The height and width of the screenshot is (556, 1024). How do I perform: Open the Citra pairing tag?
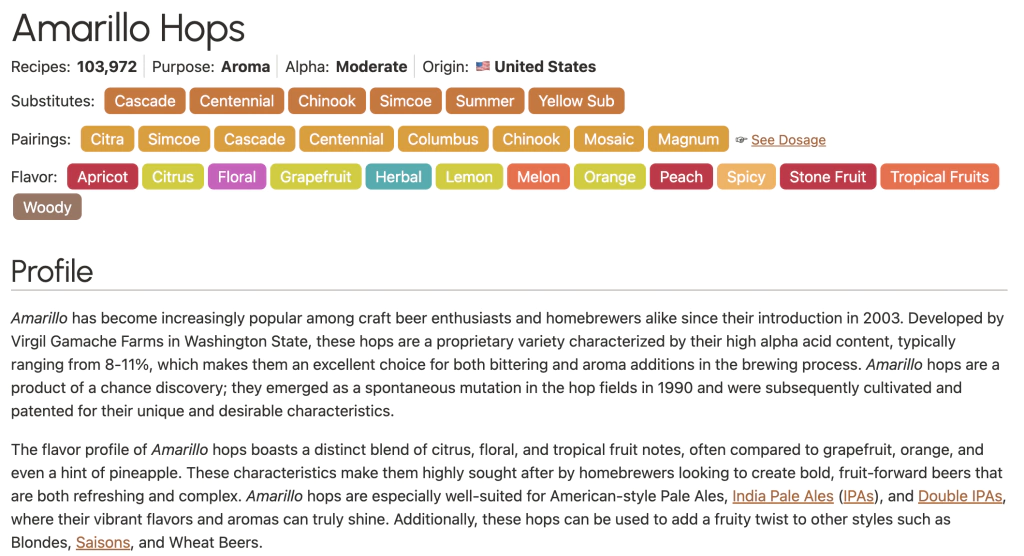pos(107,139)
